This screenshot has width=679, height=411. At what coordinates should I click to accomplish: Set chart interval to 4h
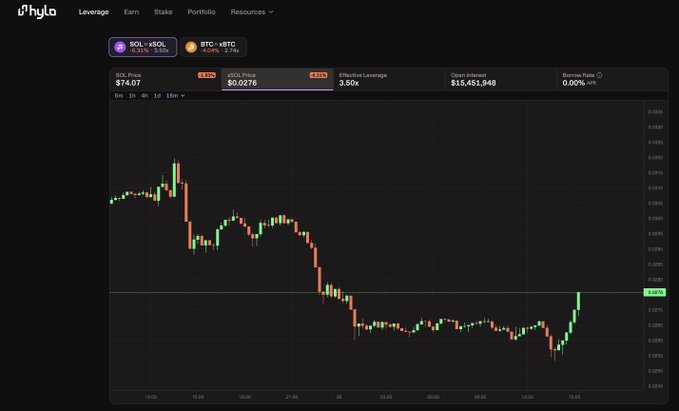(145, 95)
